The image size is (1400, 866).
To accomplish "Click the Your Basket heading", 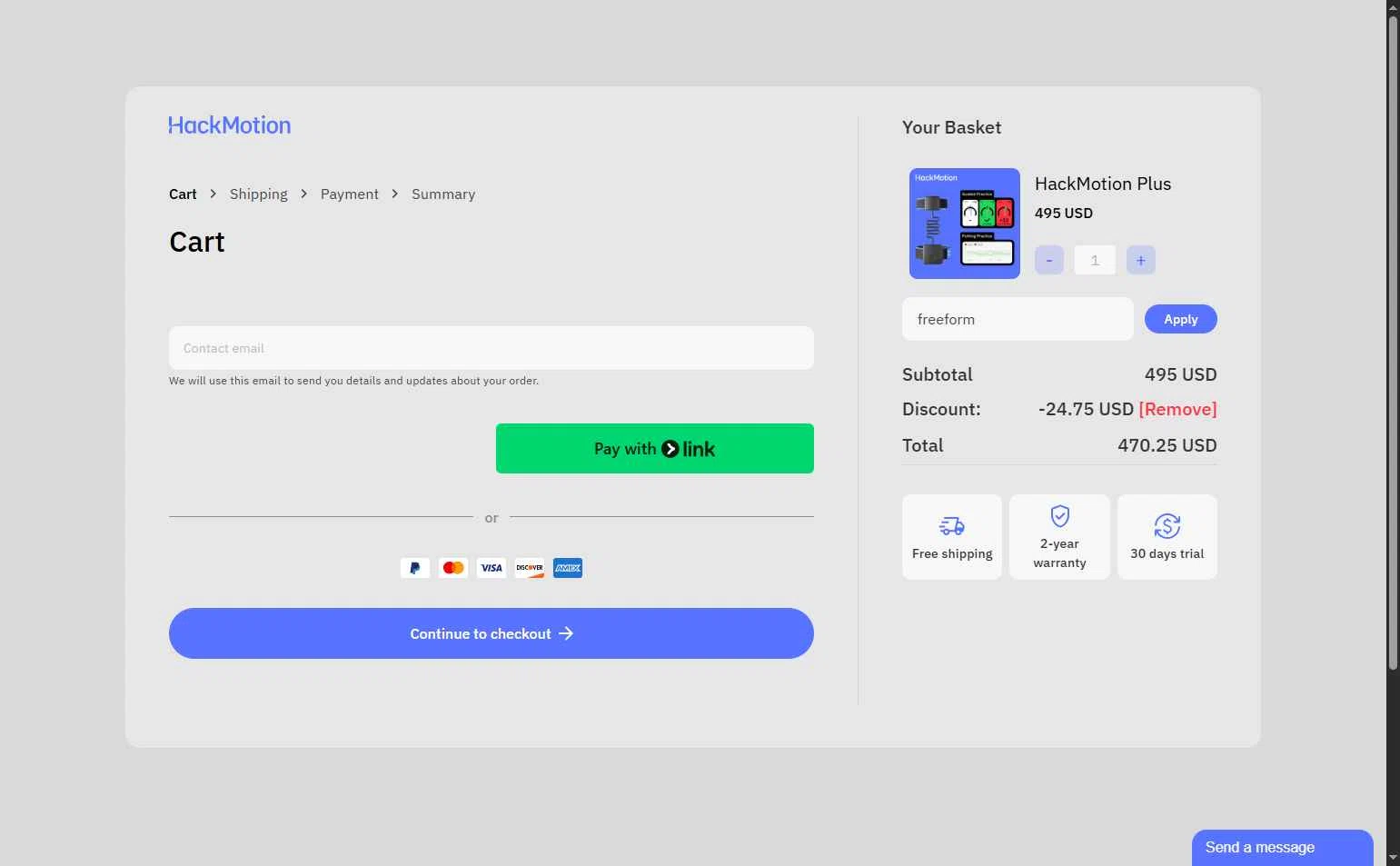I will click(952, 127).
